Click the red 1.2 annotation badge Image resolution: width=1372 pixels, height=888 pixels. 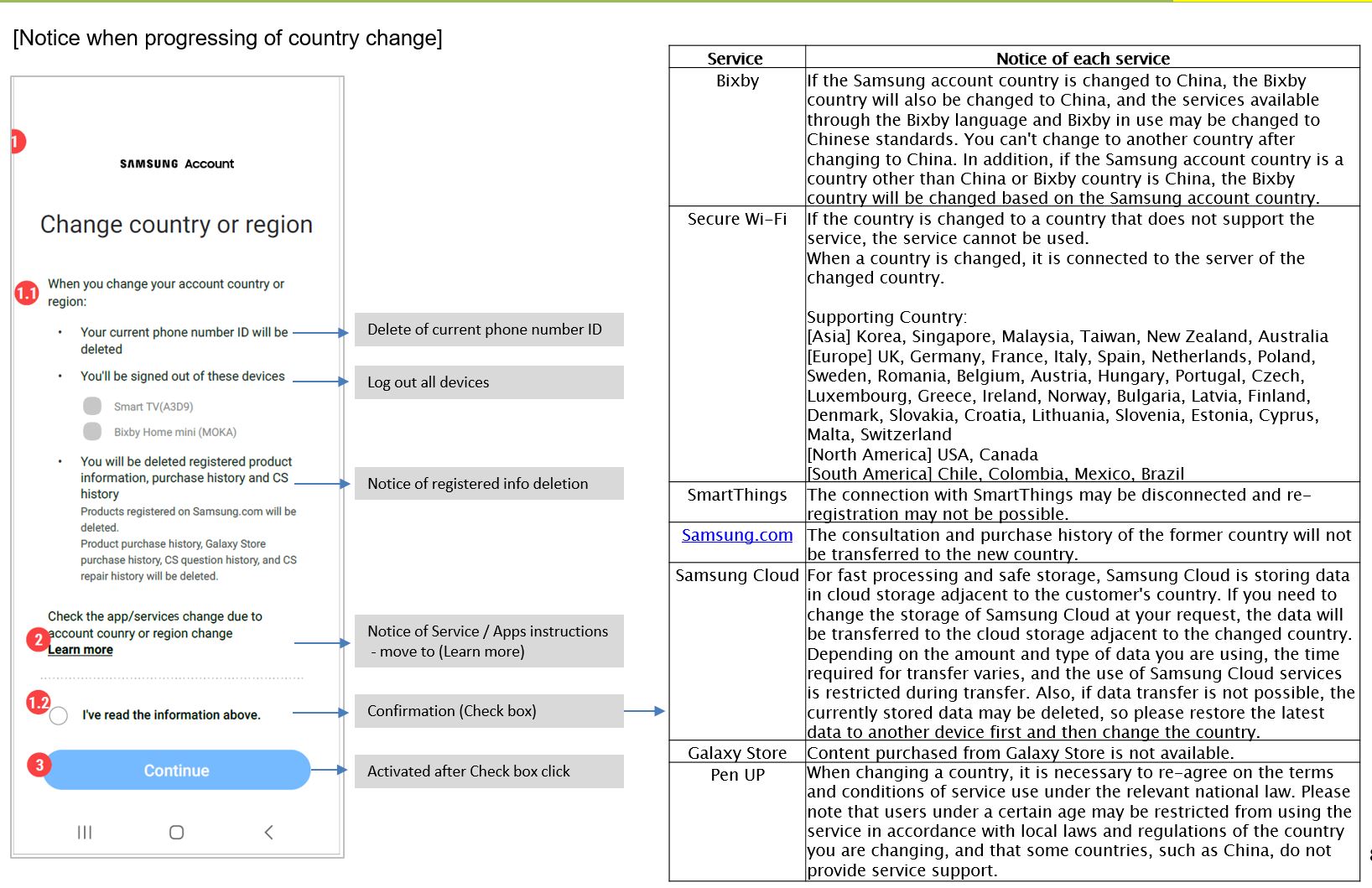coord(39,702)
